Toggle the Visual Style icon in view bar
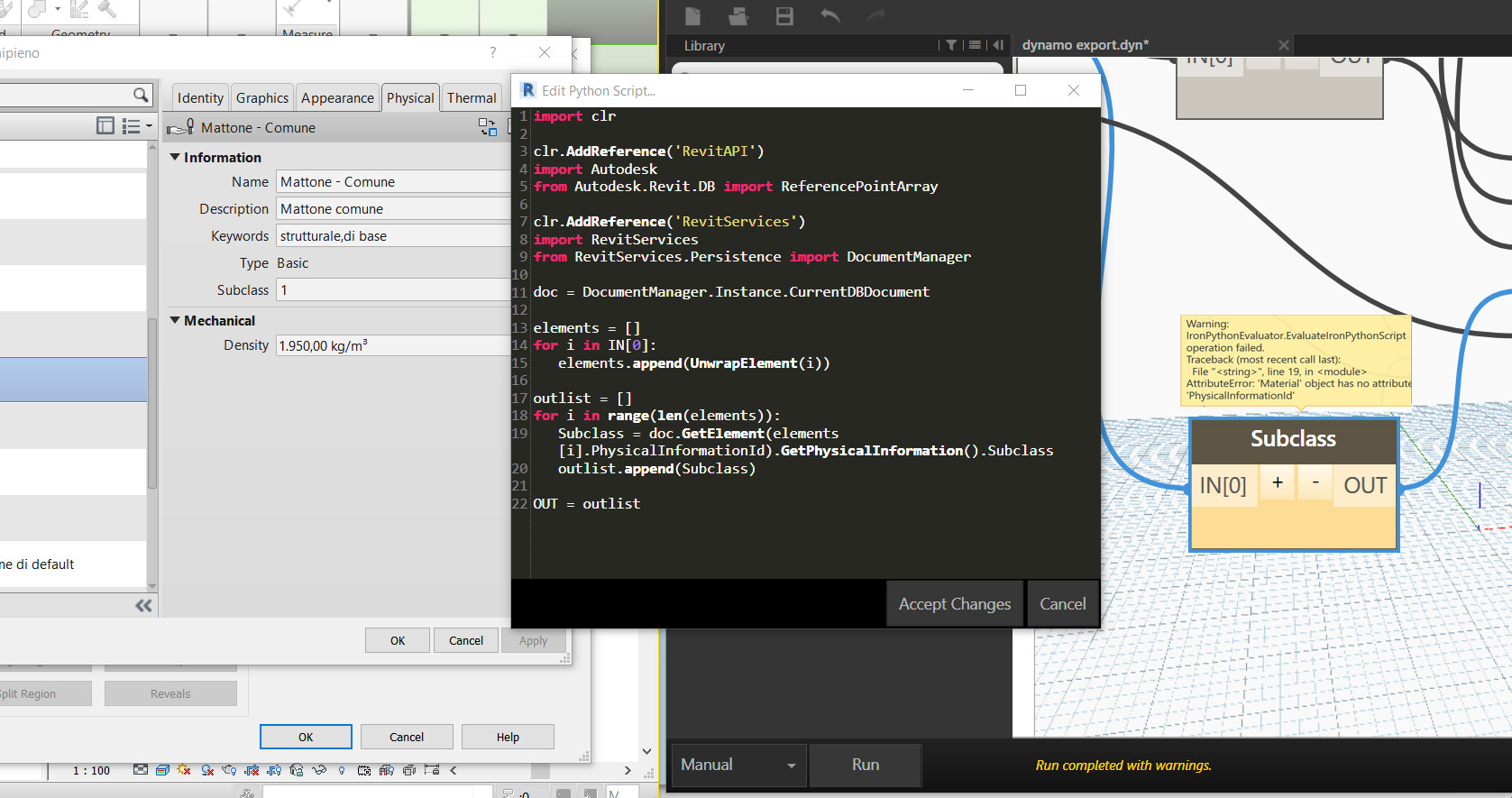The width and height of the screenshot is (1512, 798). point(162,770)
